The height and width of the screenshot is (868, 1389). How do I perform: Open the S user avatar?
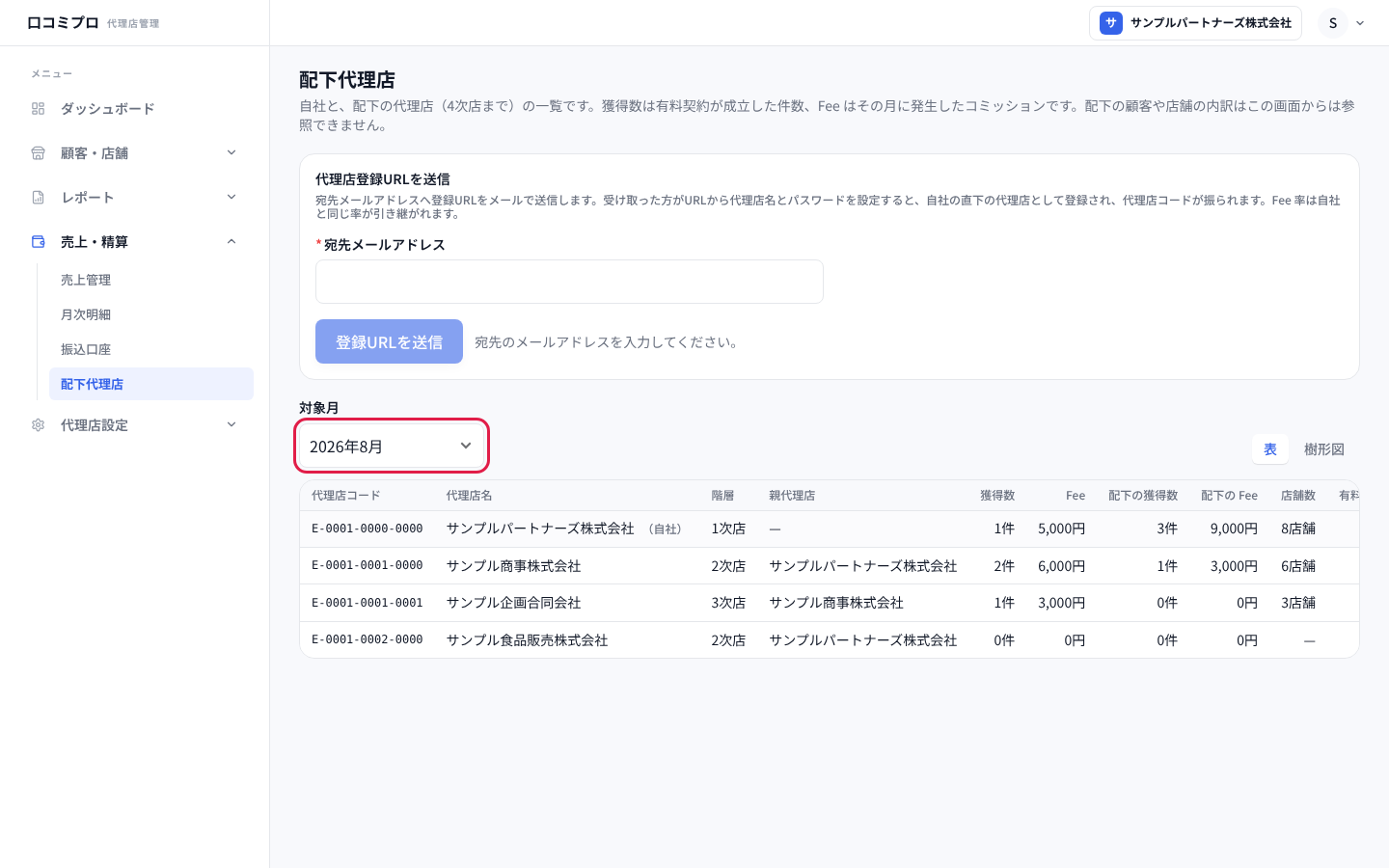(x=1333, y=23)
